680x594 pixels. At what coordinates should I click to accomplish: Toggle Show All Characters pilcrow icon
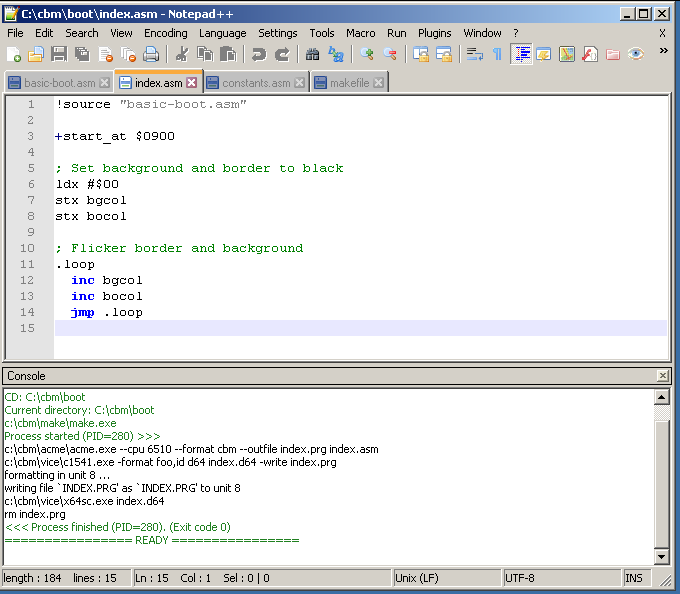click(497, 55)
